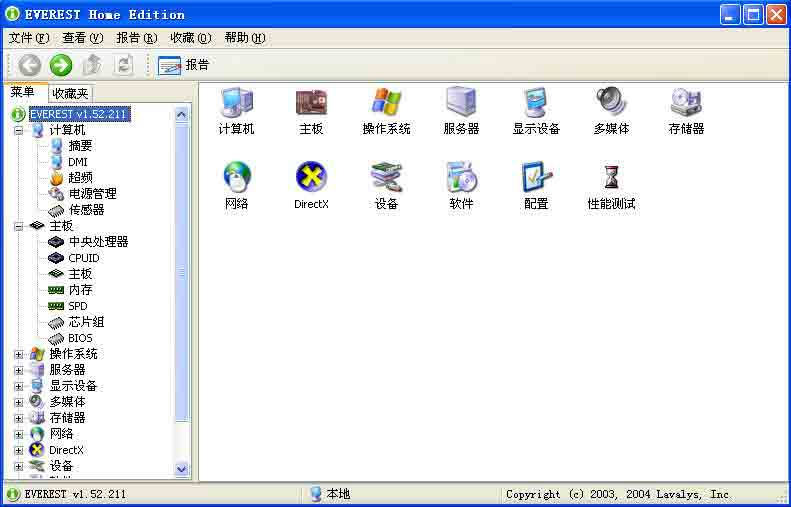Open the DirectX icon in the right pane
Screen dimensions: 791x507
[311, 186]
